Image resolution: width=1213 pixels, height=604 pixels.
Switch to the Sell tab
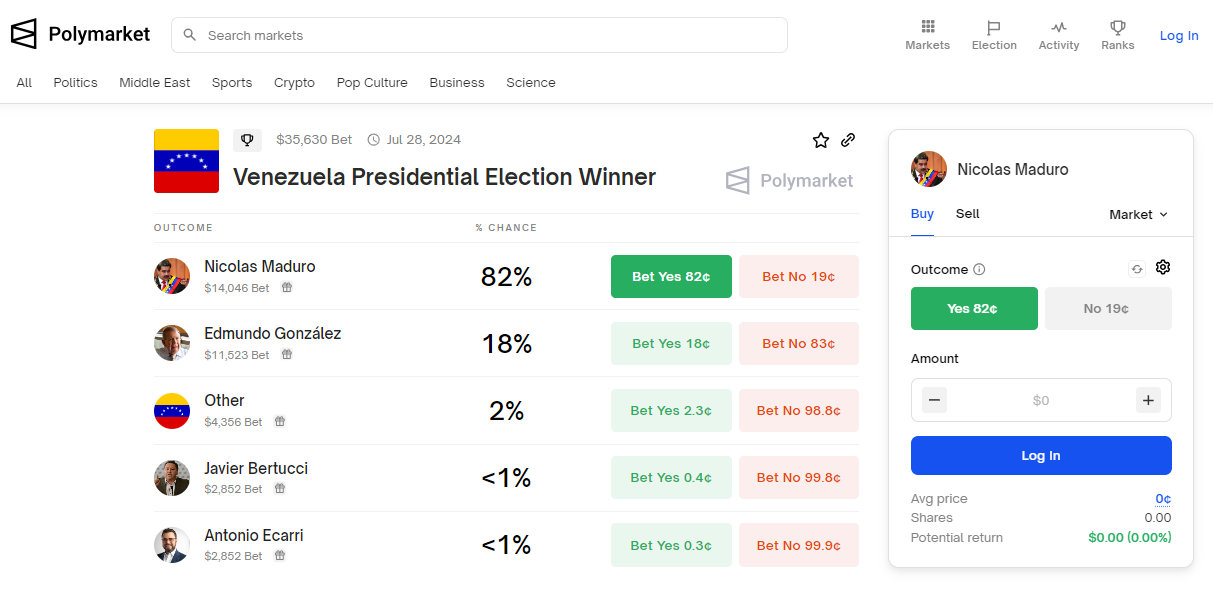click(x=967, y=214)
